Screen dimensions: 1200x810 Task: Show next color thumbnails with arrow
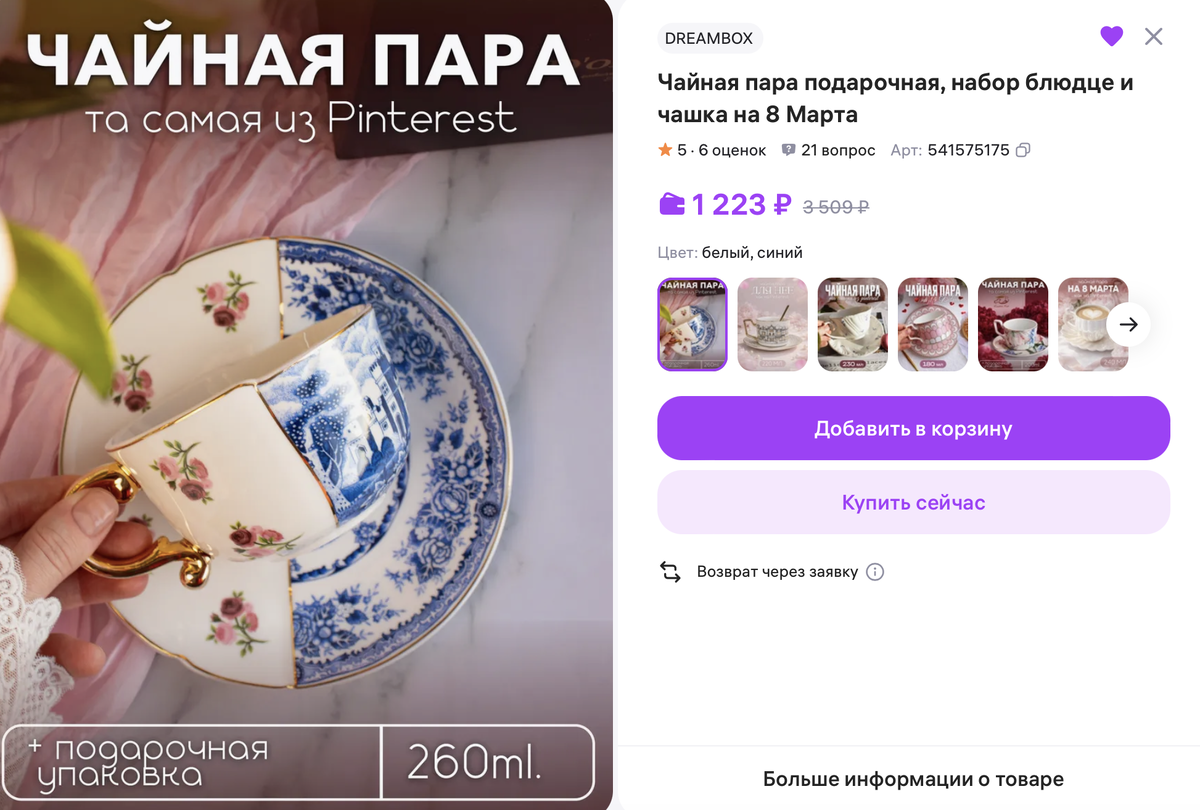coord(1129,324)
